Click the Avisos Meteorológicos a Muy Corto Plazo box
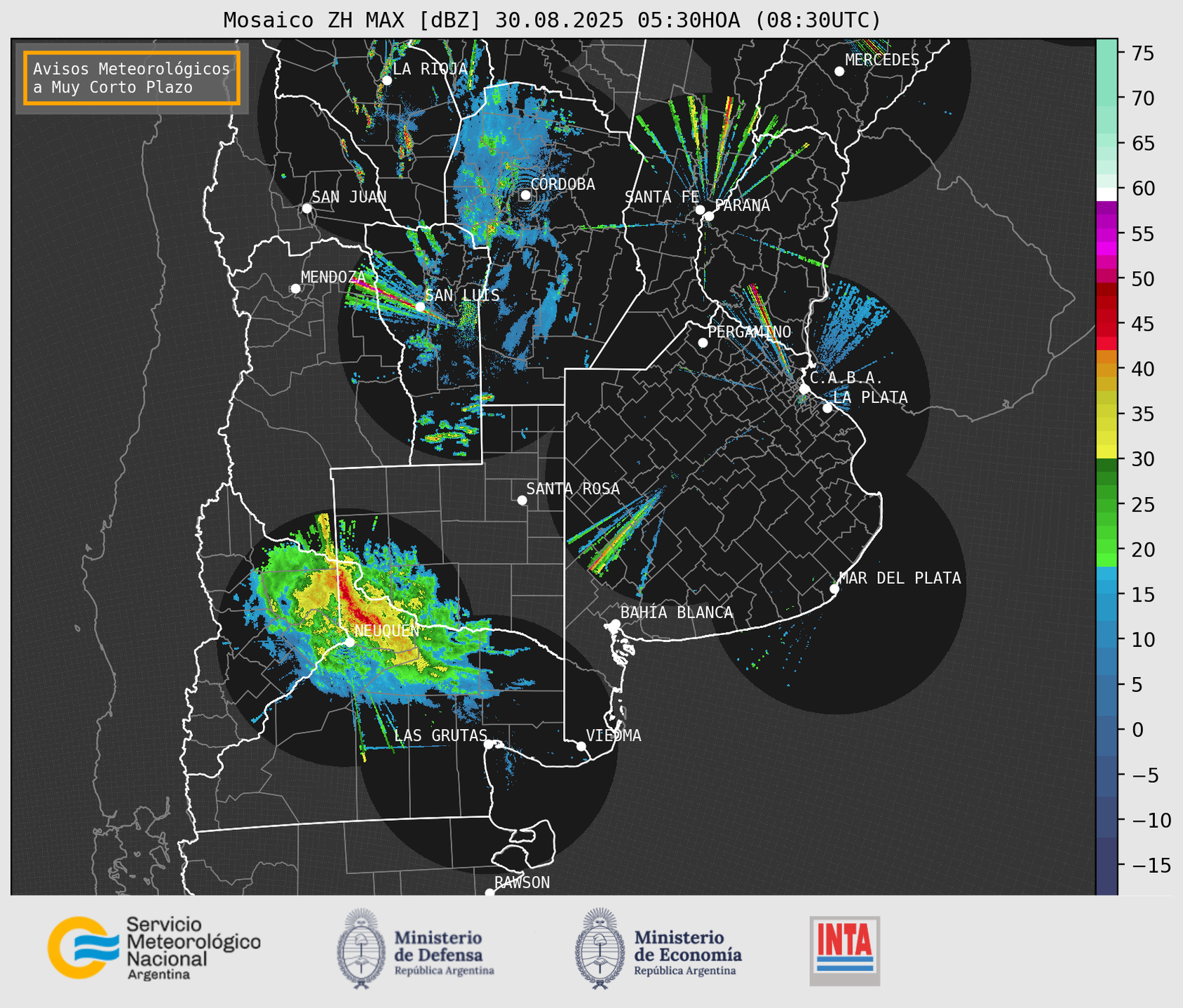The height and width of the screenshot is (1008, 1183). tap(132, 78)
